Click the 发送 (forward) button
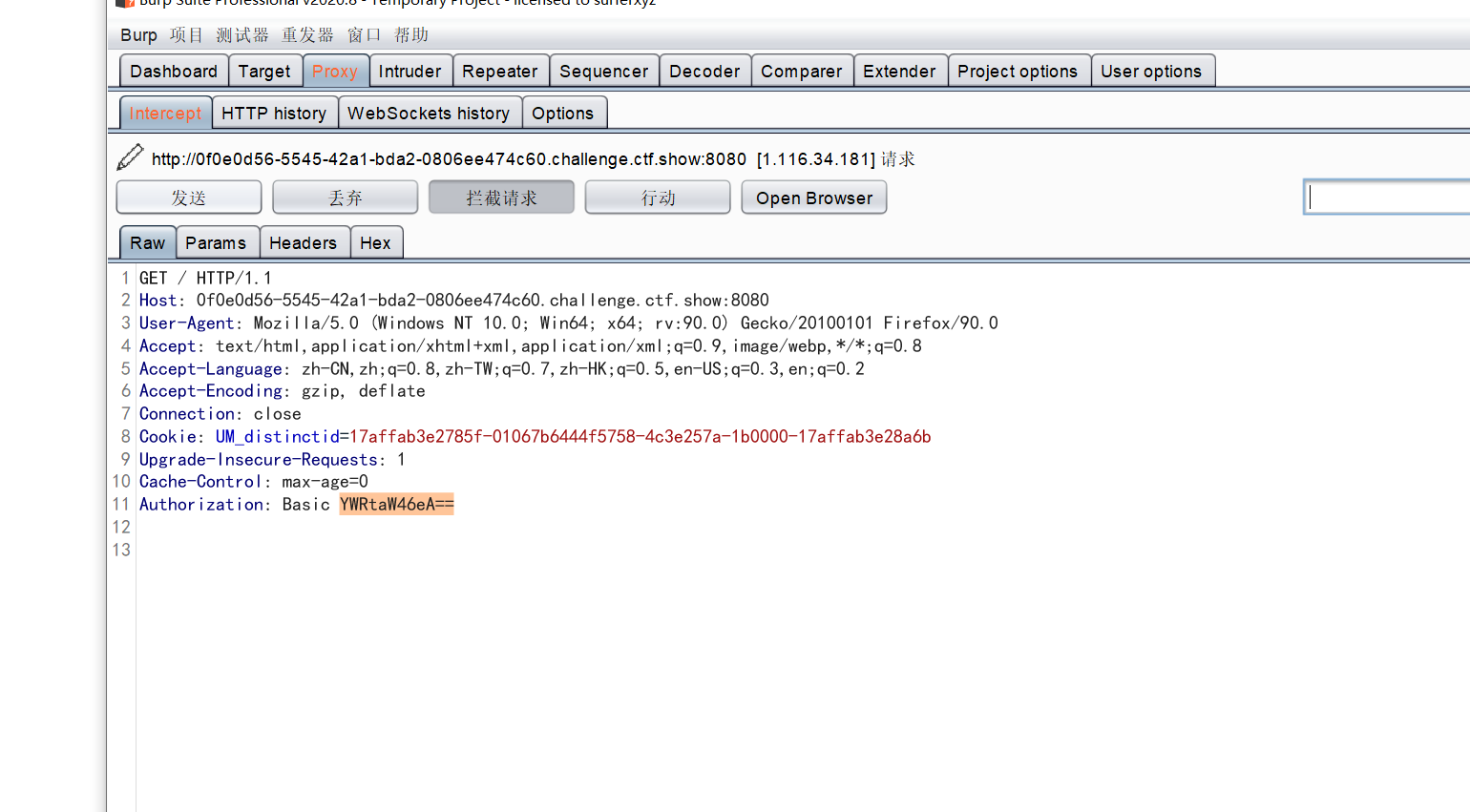The image size is (1470, 812). [x=189, y=198]
